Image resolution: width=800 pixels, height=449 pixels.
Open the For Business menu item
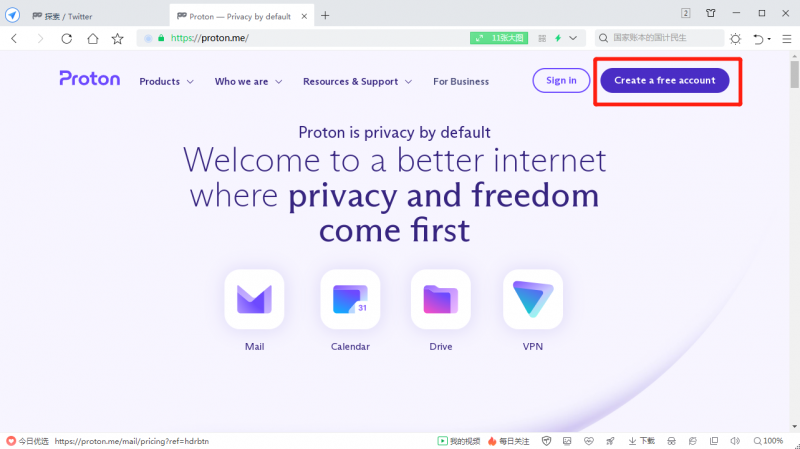pos(461,82)
